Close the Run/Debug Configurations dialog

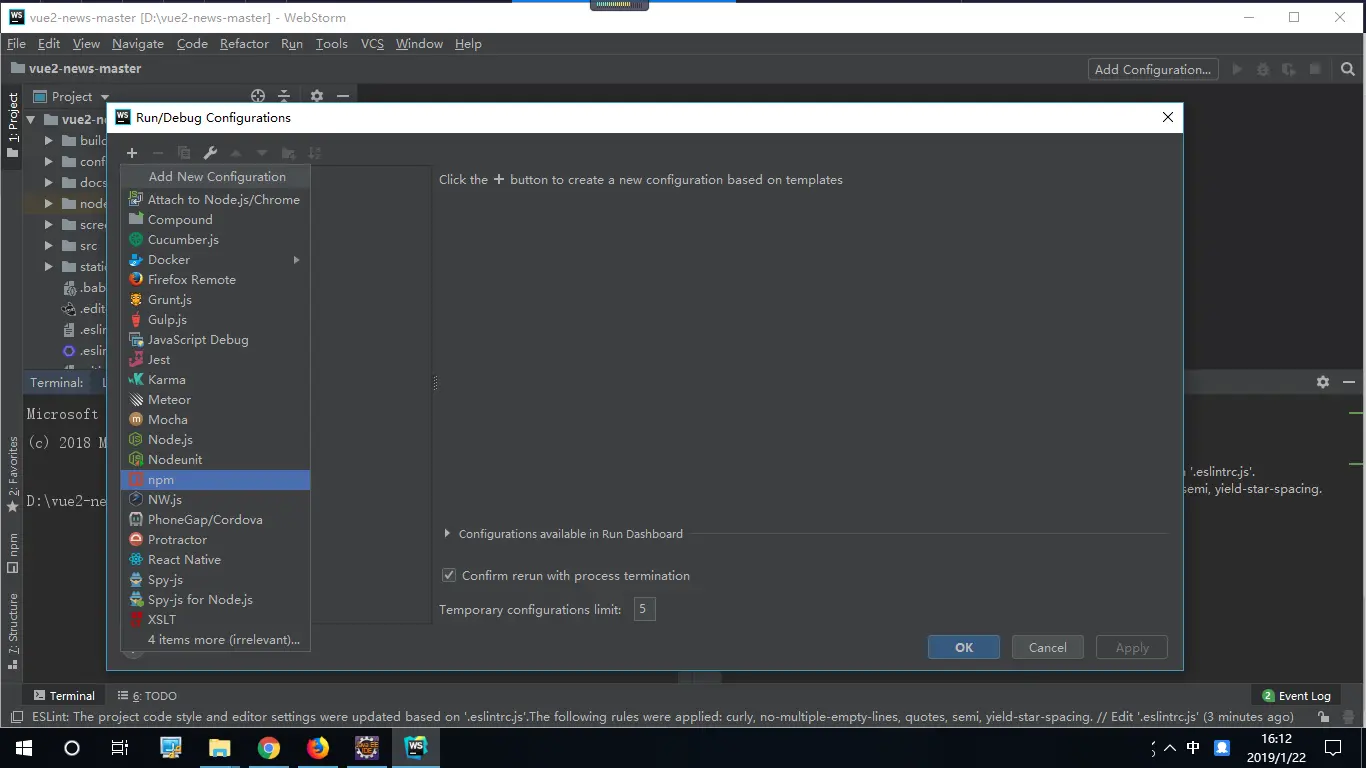pyautogui.click(x=1167, y=117)
